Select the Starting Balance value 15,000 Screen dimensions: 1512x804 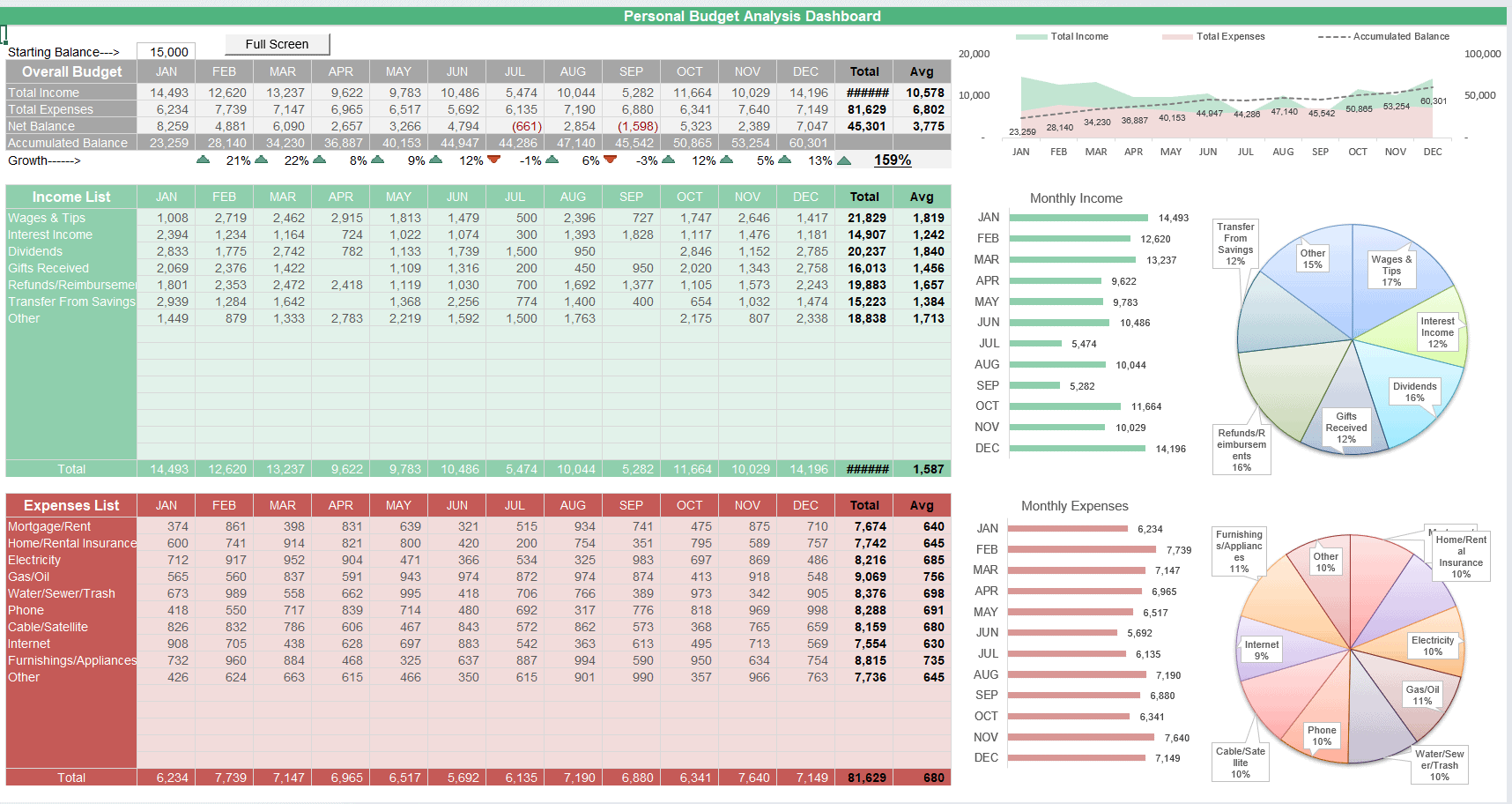coord(168,52)
